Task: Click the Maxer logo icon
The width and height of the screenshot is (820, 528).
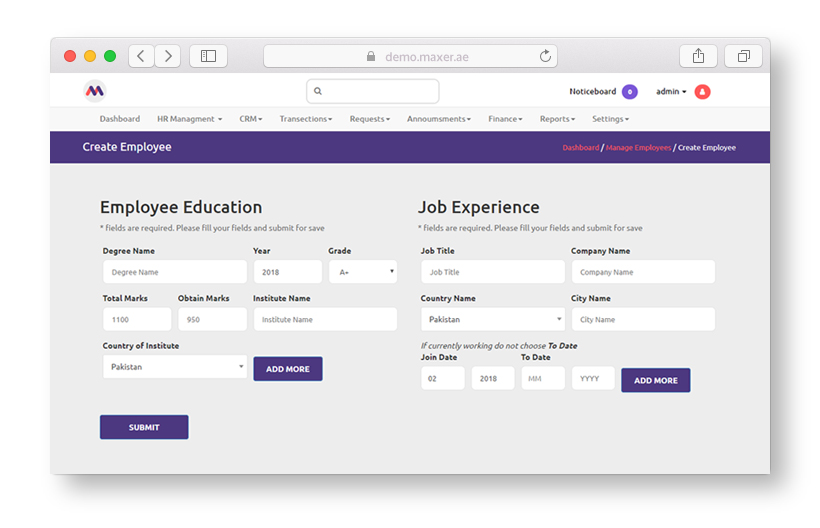Action: click(x=94, y=91)
